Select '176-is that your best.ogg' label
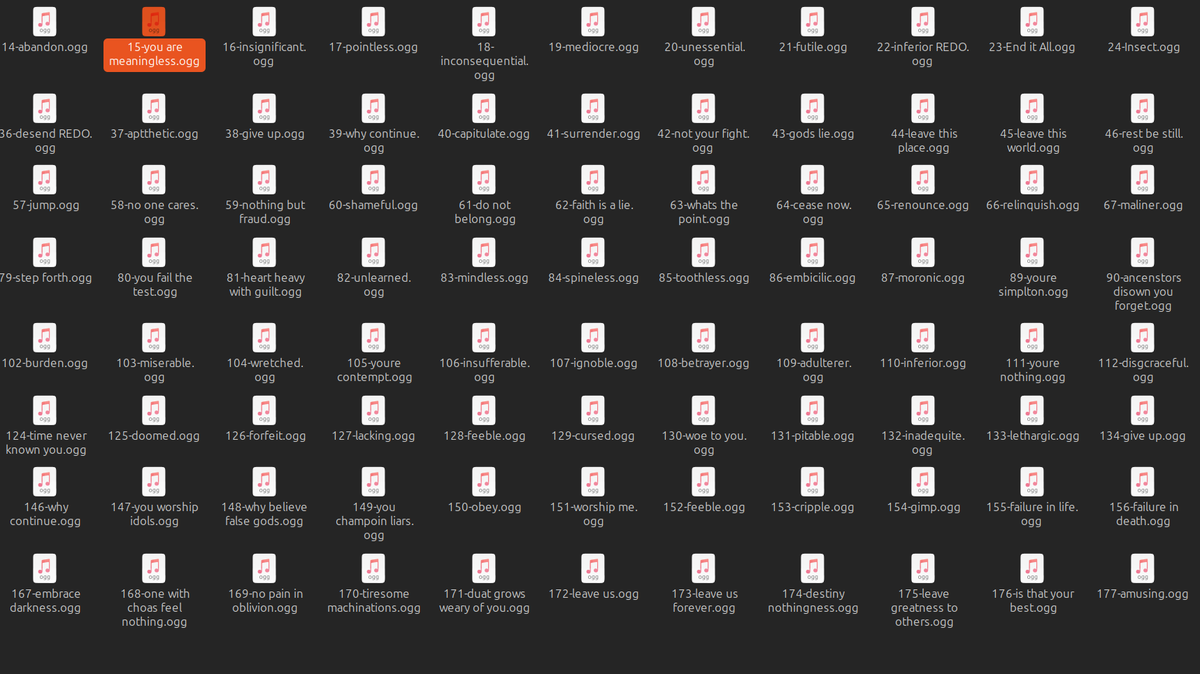The height and width of the screenshot is (674, 1200). pyautogui.click(x=1033, y=600)
